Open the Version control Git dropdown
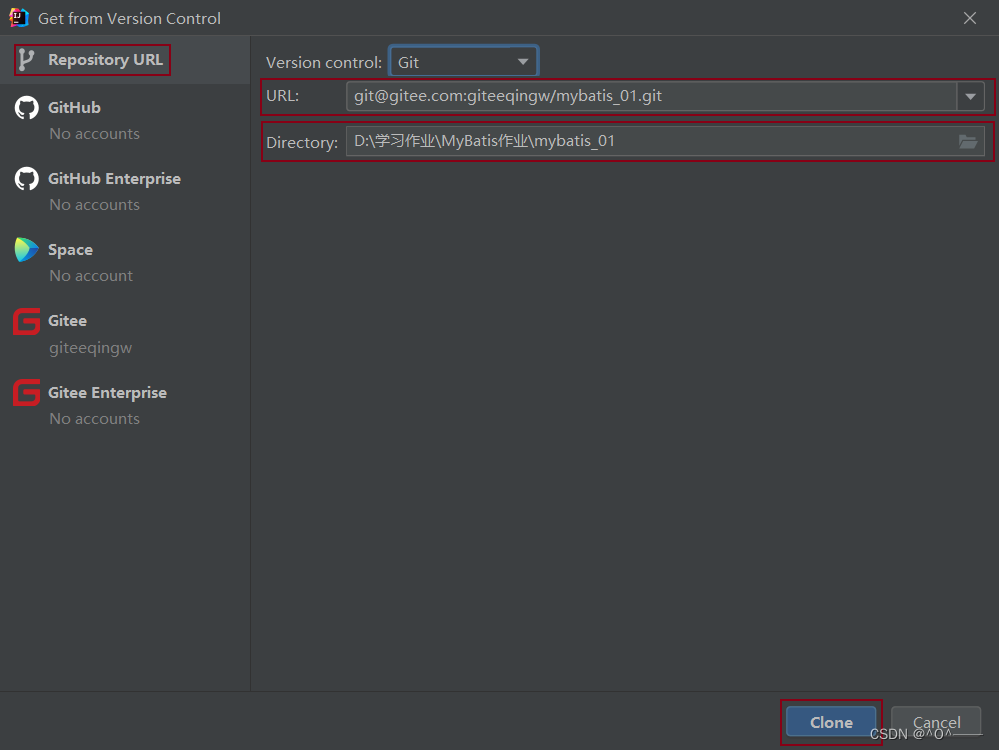 coord(463,62)
